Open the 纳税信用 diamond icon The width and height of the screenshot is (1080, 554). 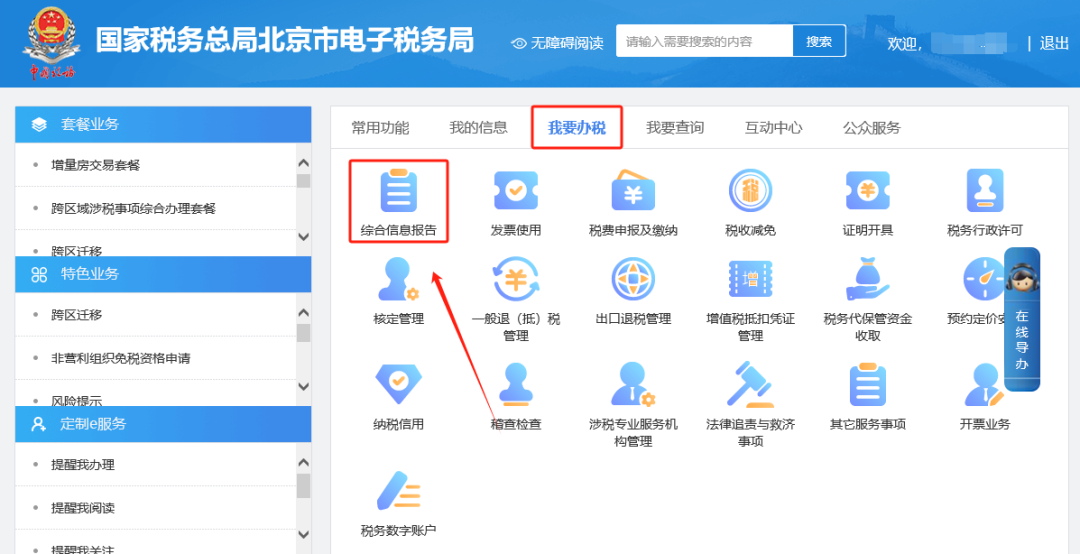[x=398, y=385]
